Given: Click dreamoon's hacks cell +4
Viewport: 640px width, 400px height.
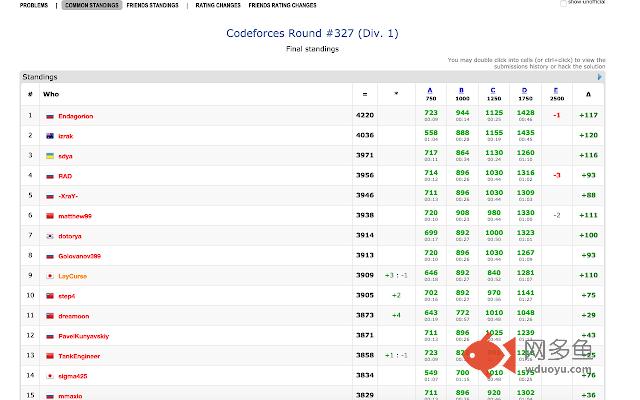Looking at the screenshot, I should (x=396, y=316).
